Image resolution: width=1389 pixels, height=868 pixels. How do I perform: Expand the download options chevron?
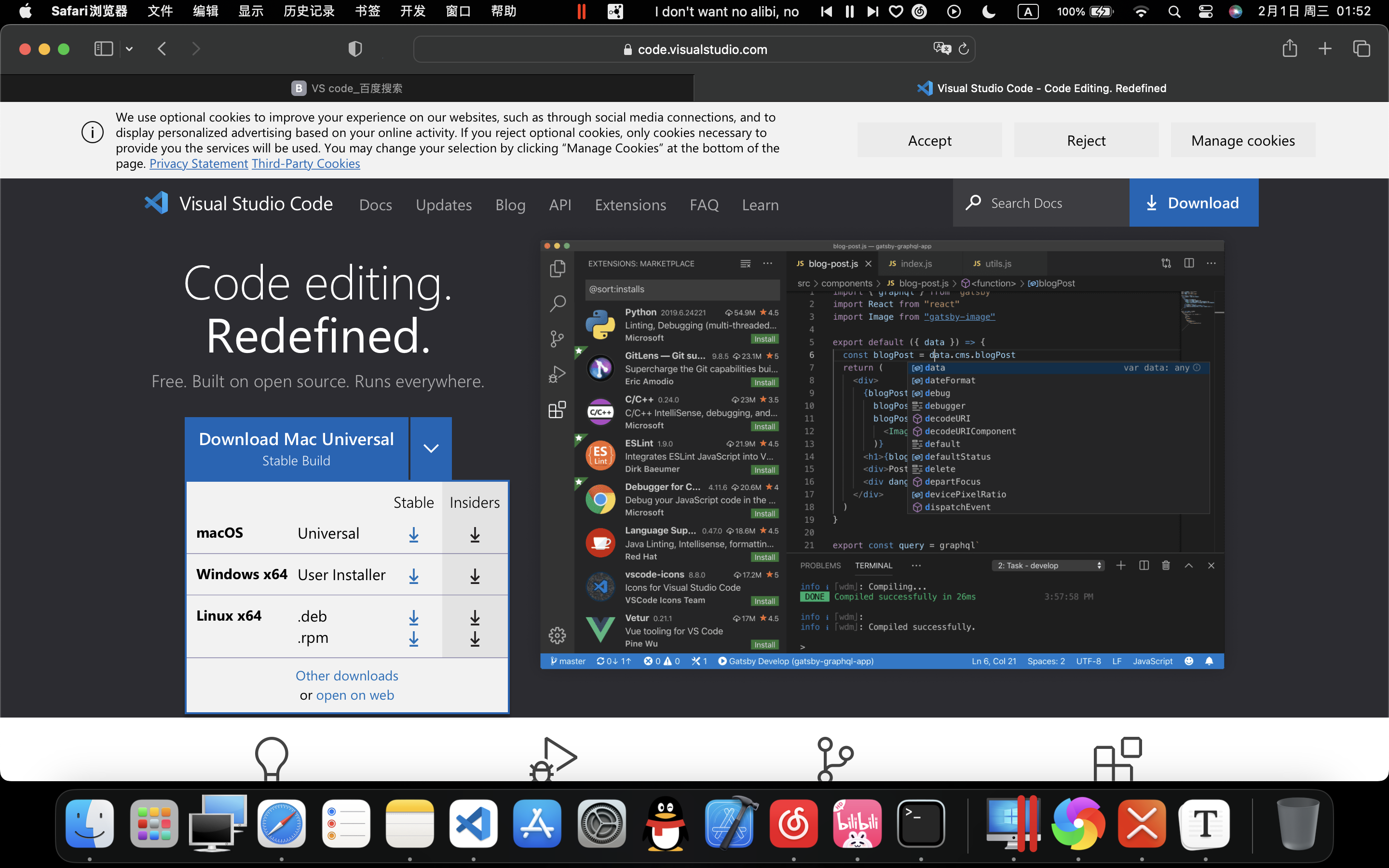pyautogui.click(x=431, y=448)
